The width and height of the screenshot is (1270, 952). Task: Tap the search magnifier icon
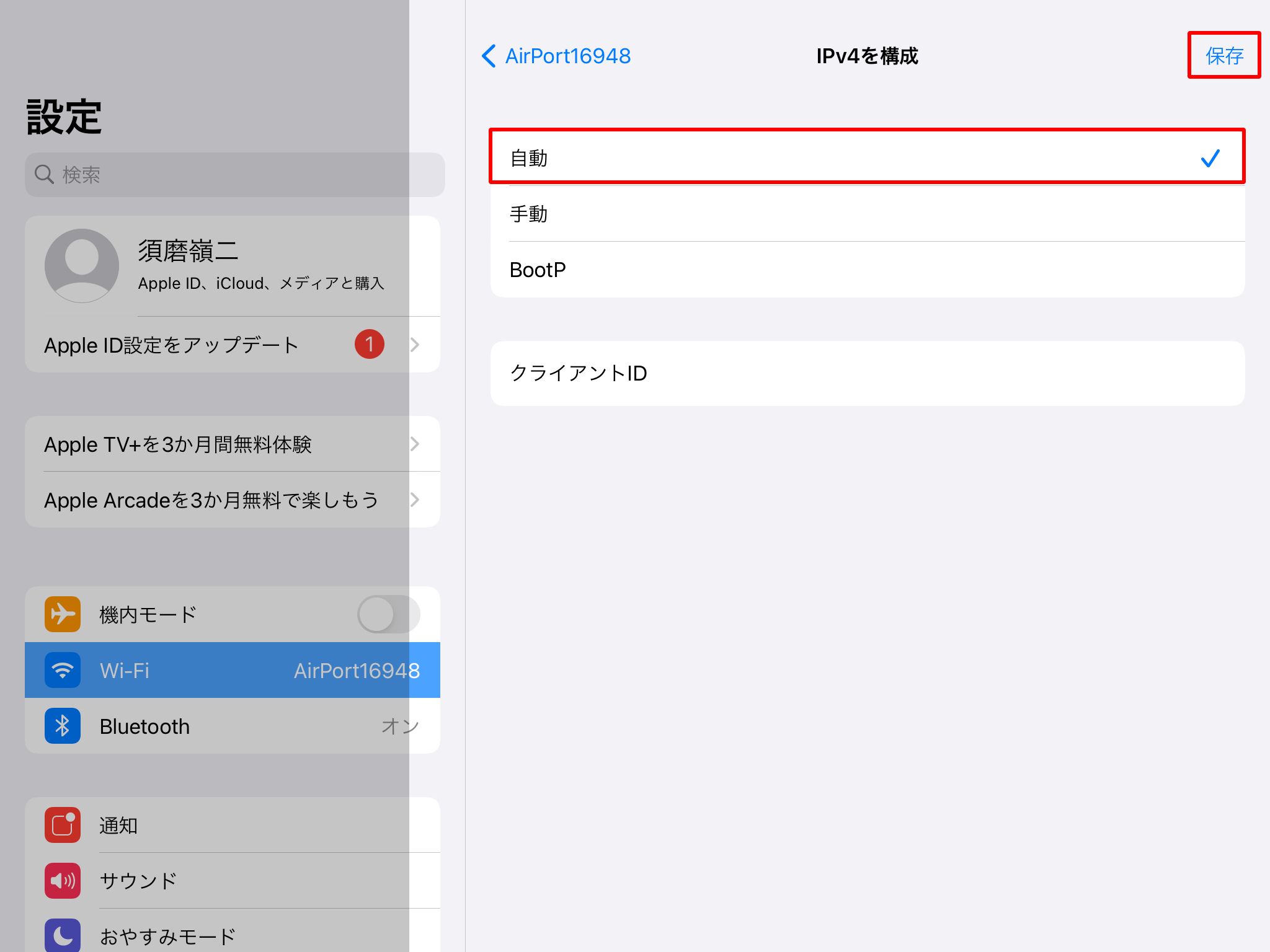pyautogui.click(x=44, y=175)
